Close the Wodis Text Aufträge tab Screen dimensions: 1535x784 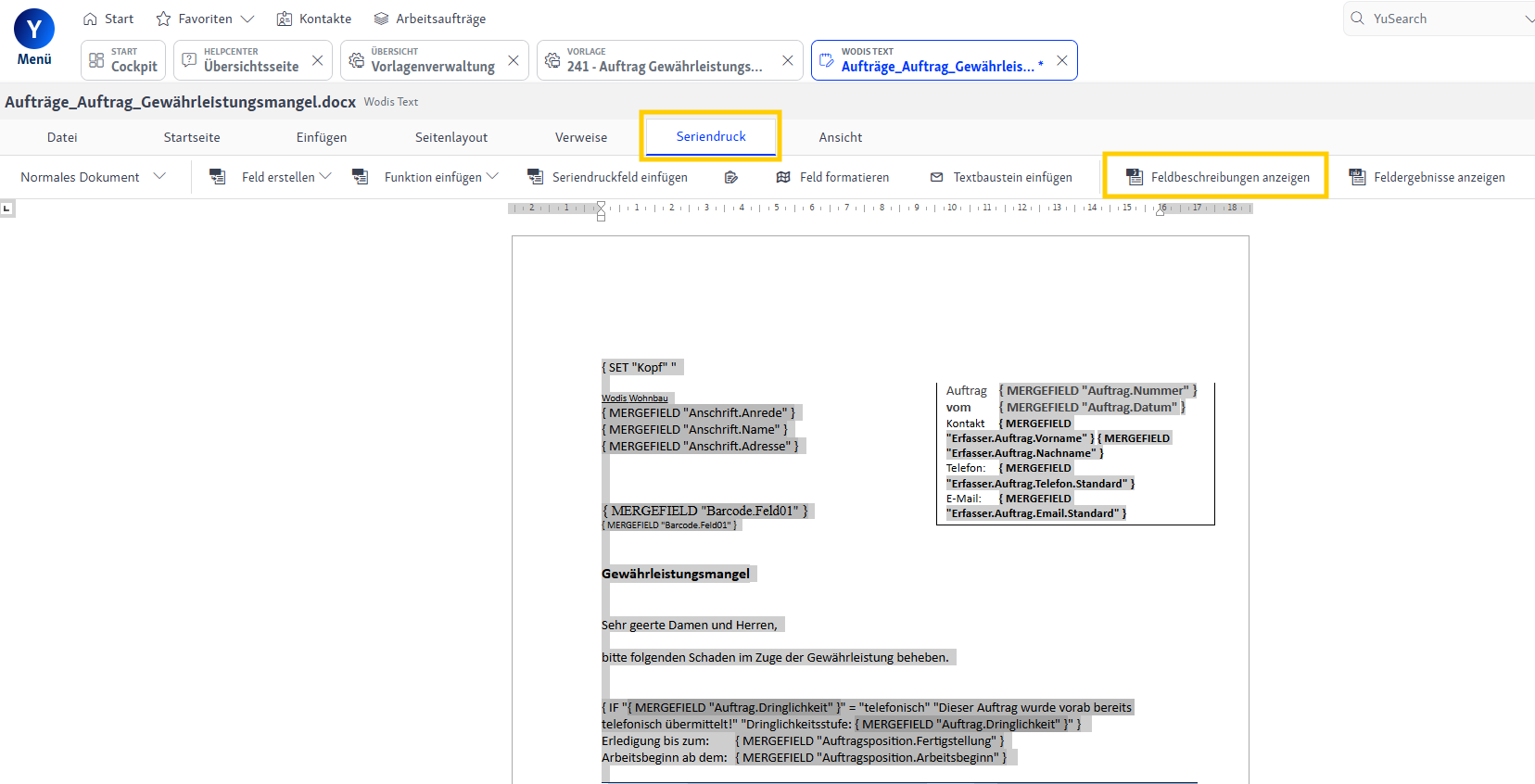pos(1062,60)
